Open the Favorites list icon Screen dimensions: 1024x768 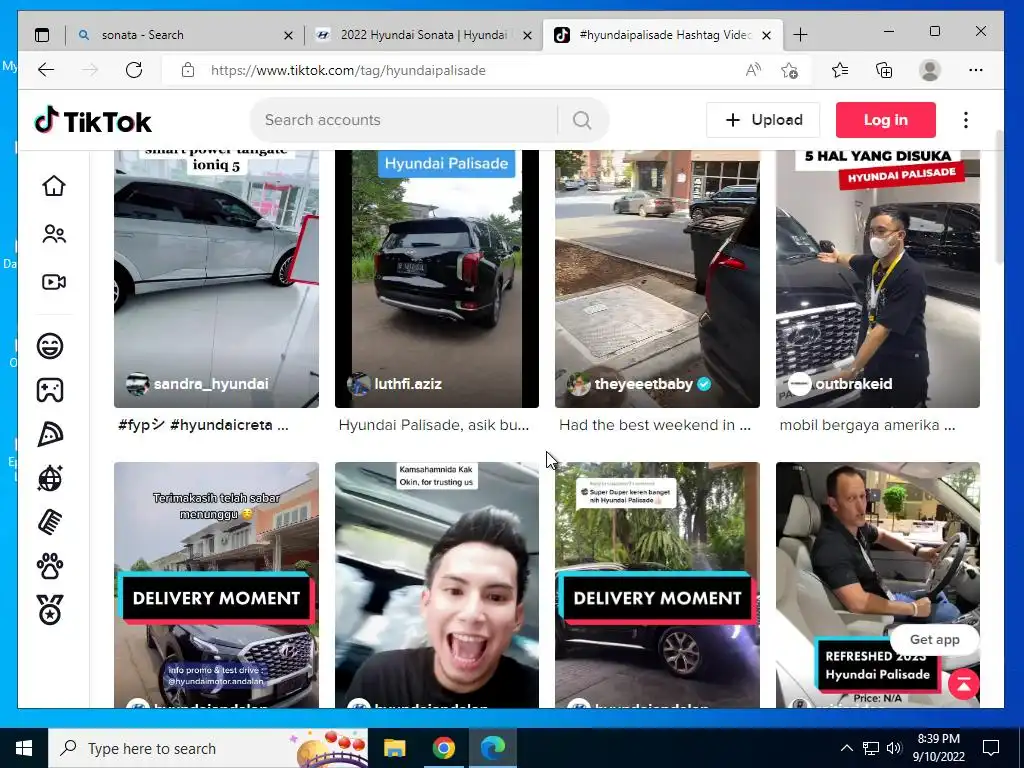(840, 70)
